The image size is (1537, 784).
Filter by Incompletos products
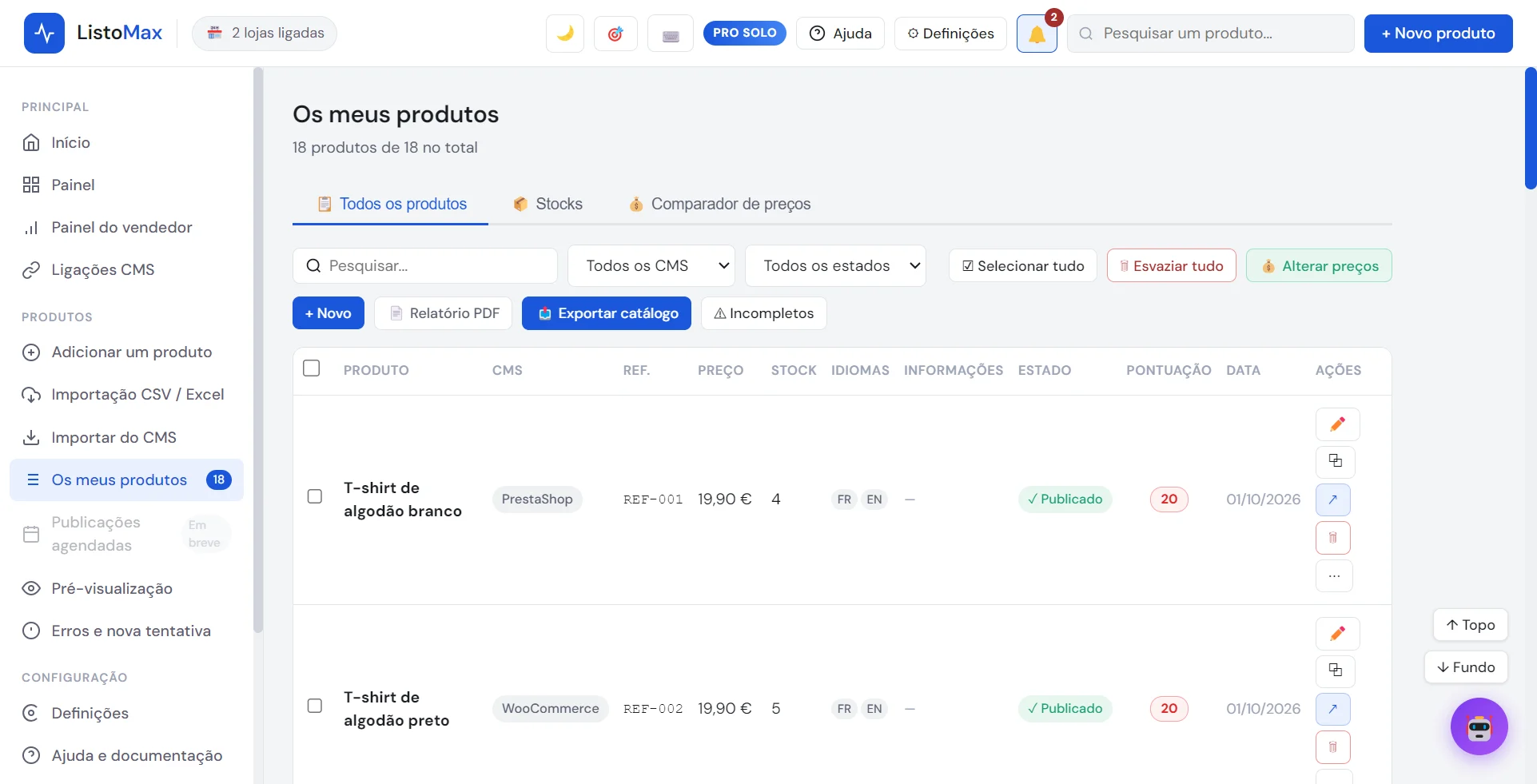pyautogui.click(x=764, y=313)
